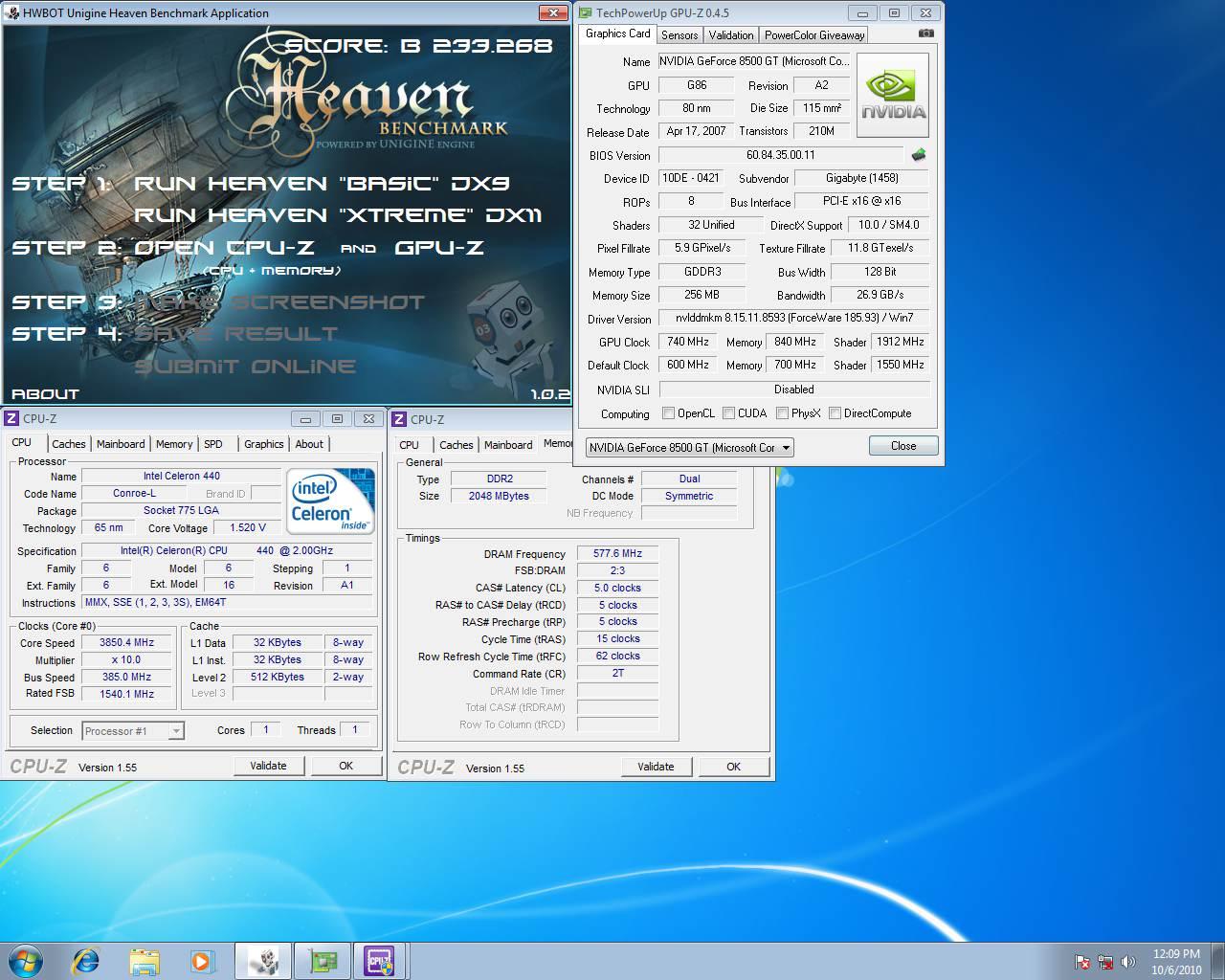Open the Windows Start menu orb

25,960
